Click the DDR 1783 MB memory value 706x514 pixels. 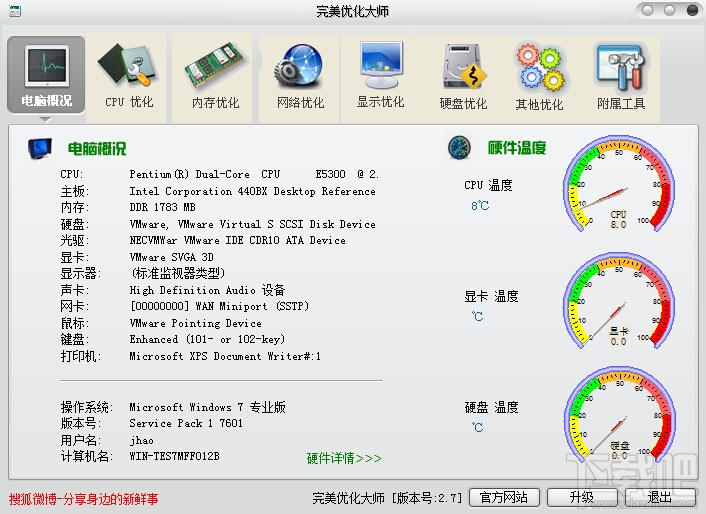coord(162,207)
